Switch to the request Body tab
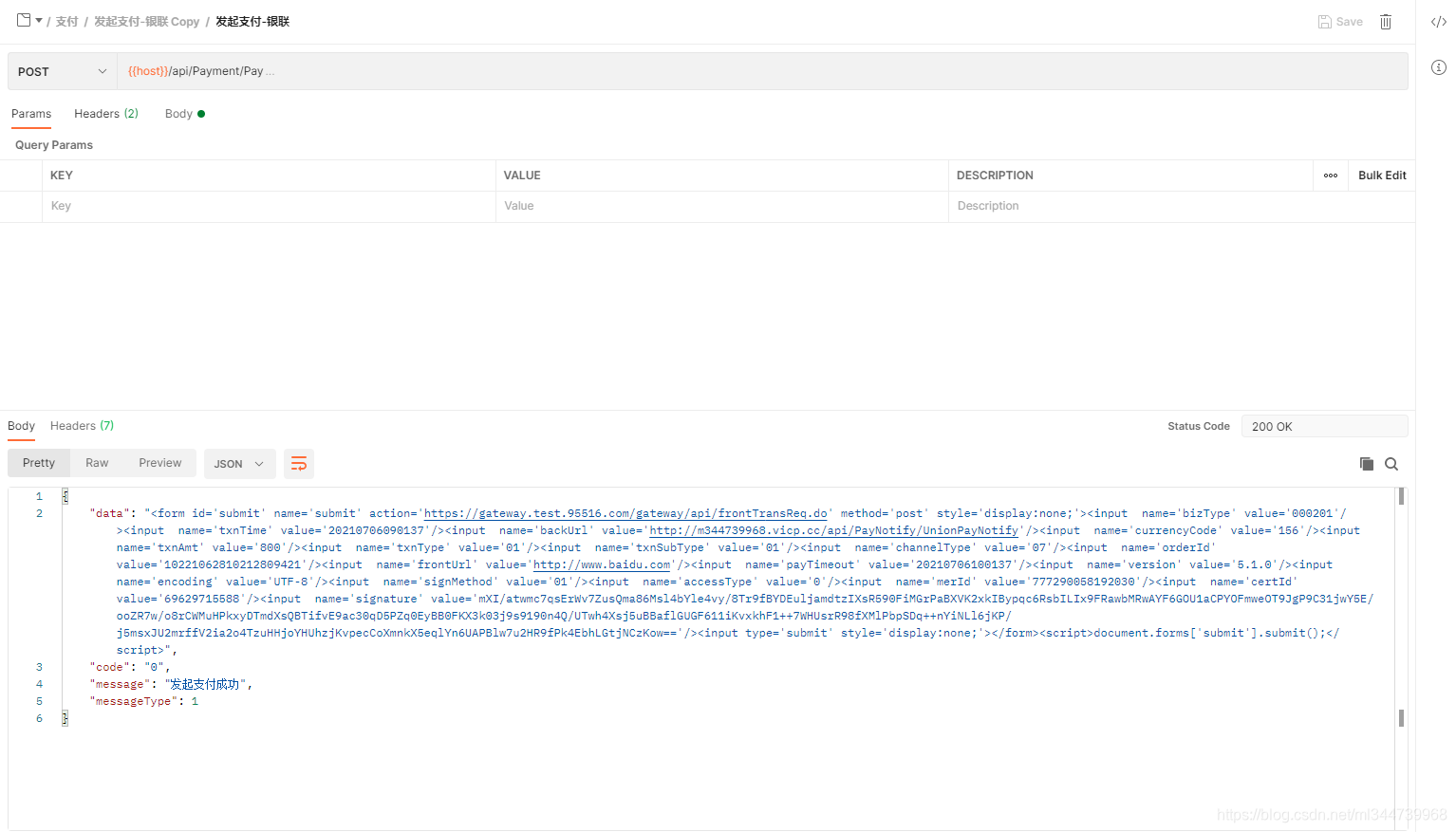The height and width of the screenshot is (832, 1456). [x=184, y=114]
